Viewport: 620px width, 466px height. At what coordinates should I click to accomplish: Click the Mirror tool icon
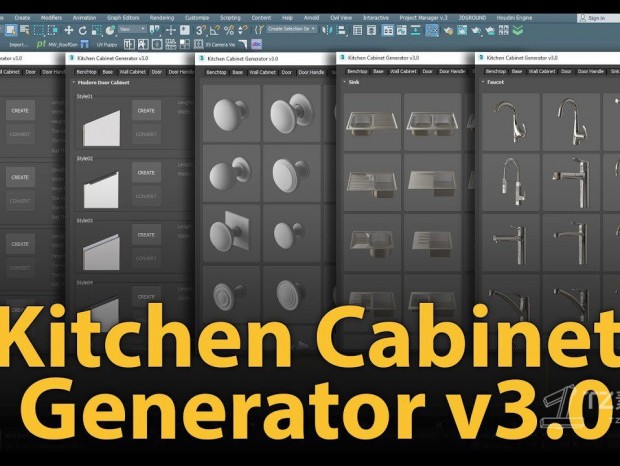[x=327, y=30]
